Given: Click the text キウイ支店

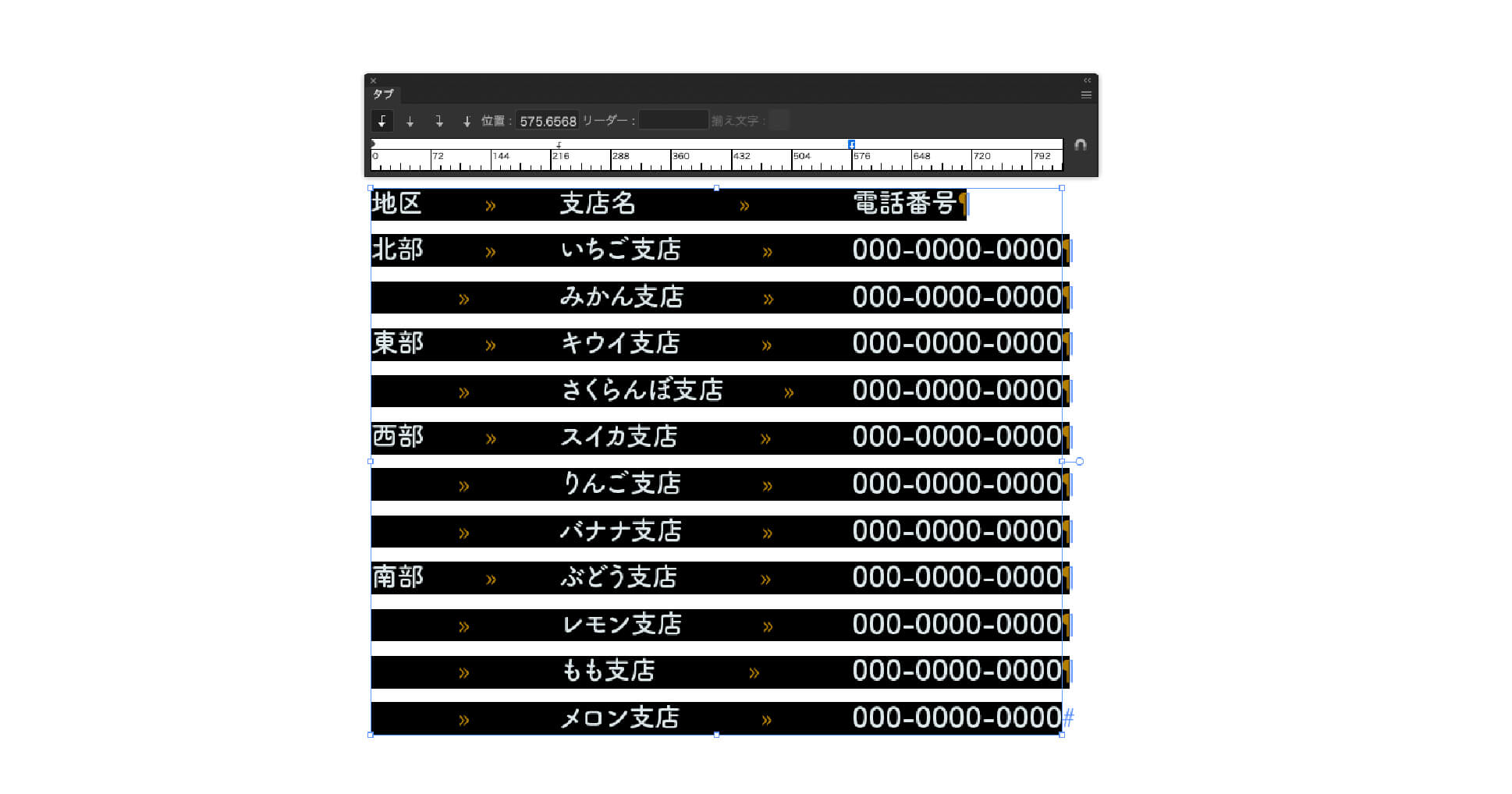Looking at the screenshot, I should pyautogui.click(x=621, y=343).
